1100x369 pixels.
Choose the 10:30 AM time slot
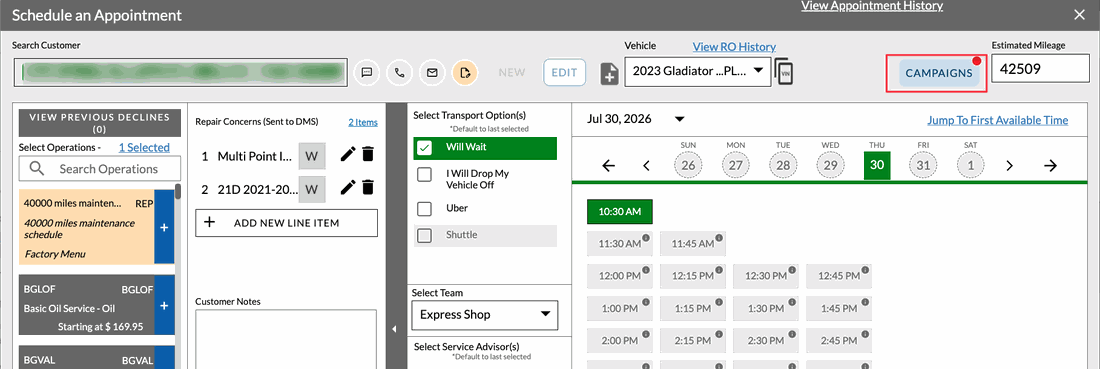620,211
